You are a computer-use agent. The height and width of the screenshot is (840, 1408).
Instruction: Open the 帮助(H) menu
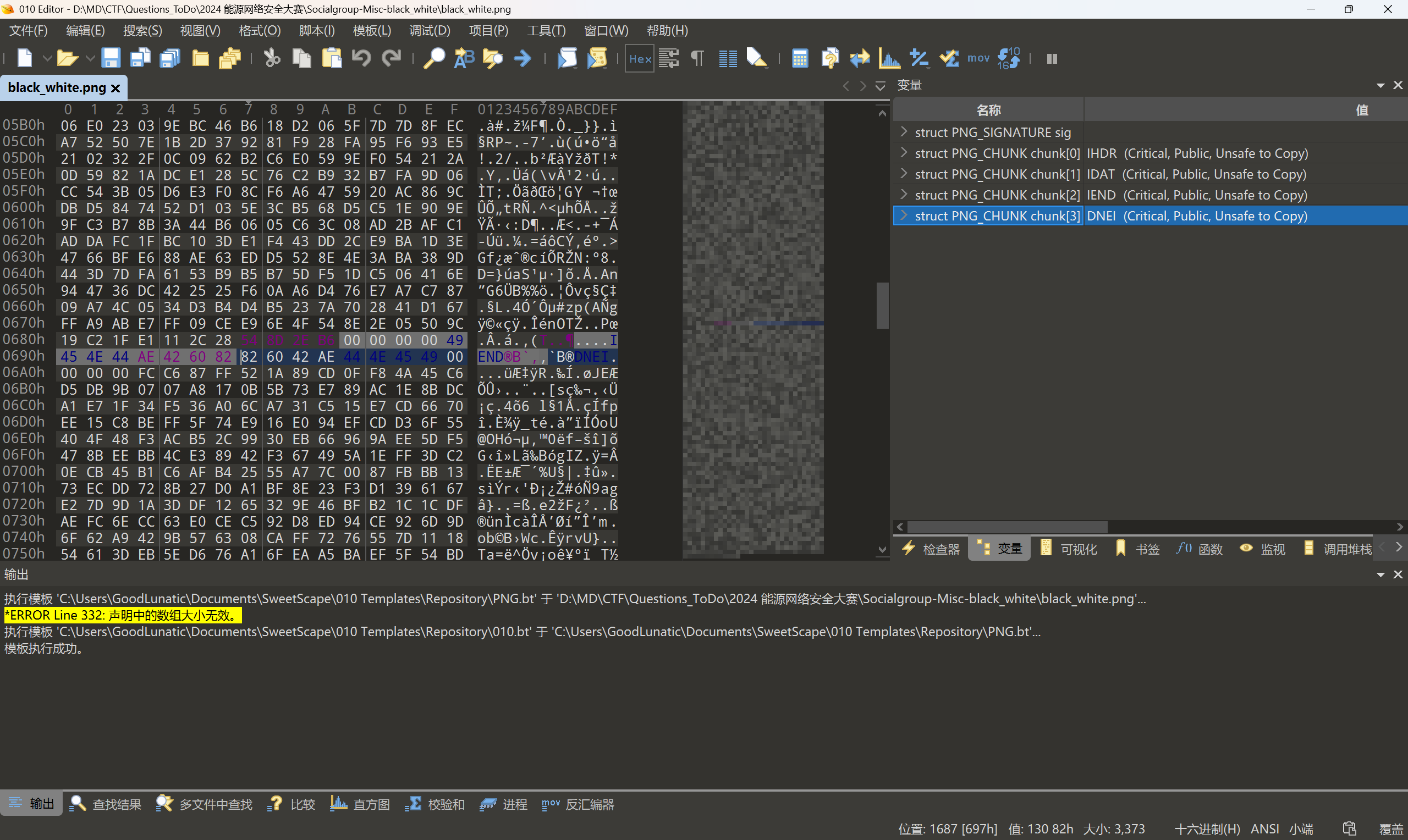coord(668,31)
